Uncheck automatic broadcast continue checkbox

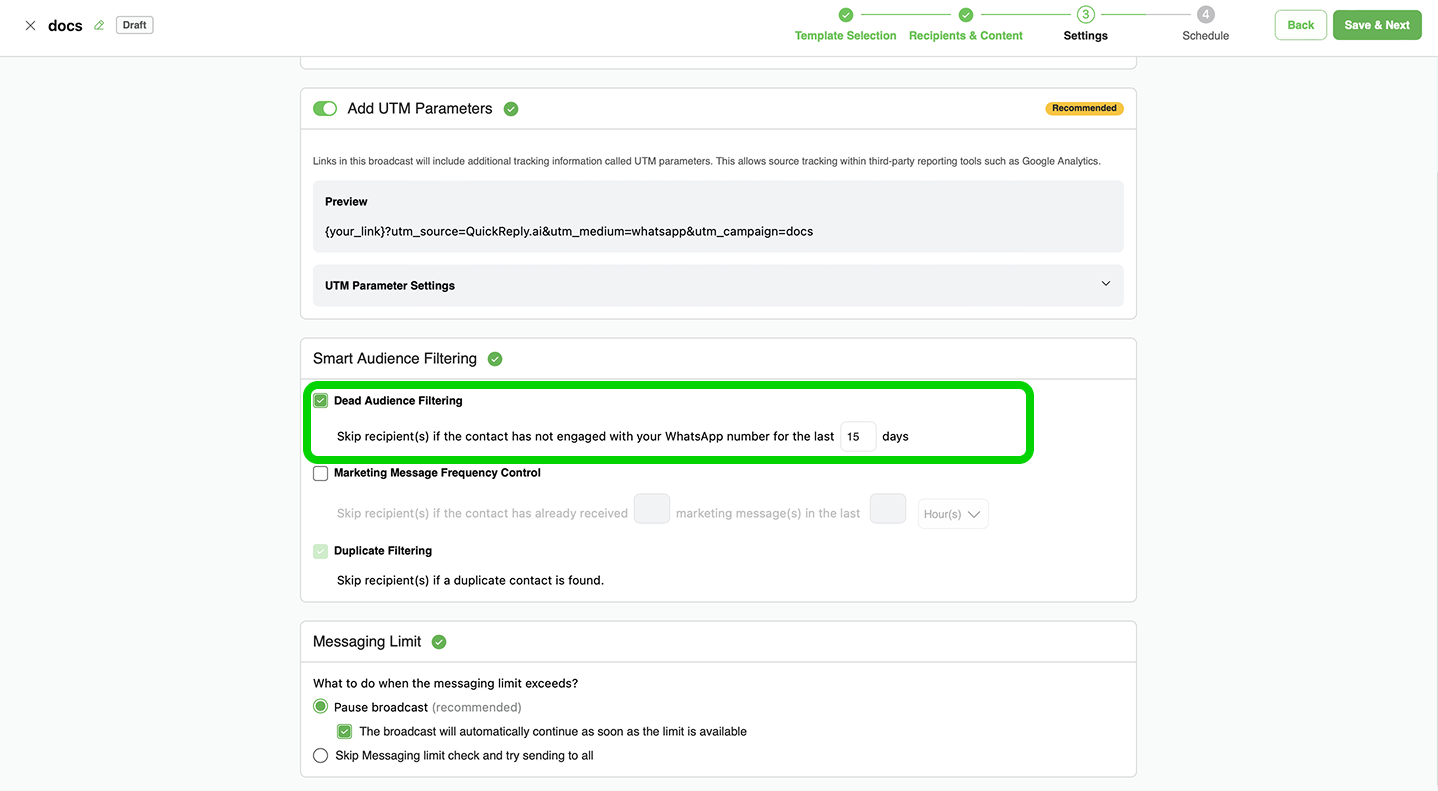tap(345, 732)
